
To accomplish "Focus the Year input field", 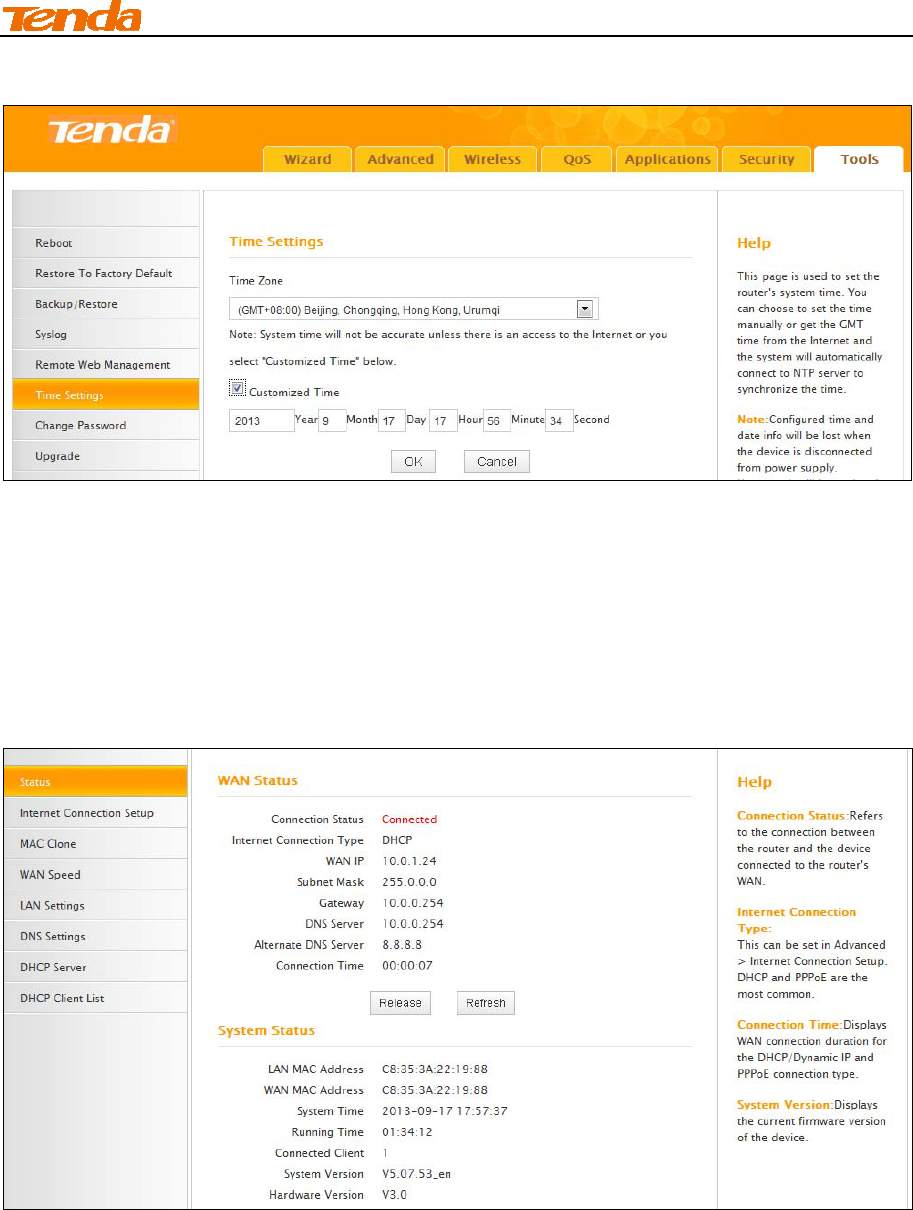I will (262, 420).
